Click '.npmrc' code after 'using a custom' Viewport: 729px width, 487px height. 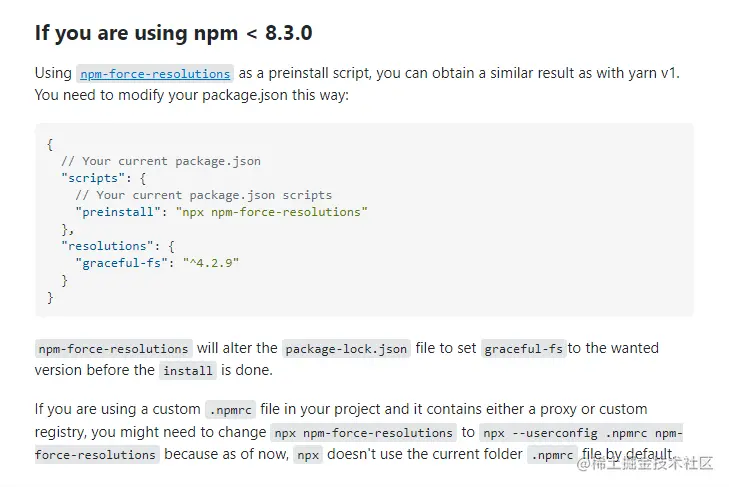(230, 410)
